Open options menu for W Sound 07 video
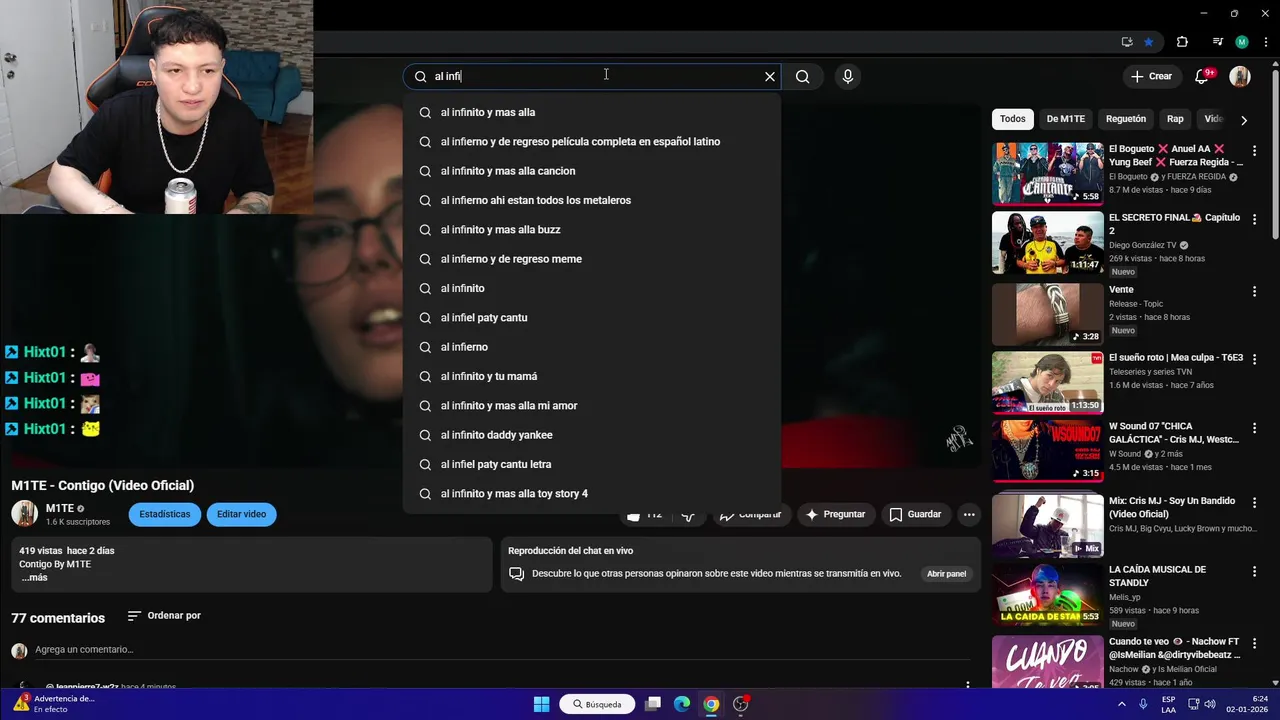 tap(1254, 428)
